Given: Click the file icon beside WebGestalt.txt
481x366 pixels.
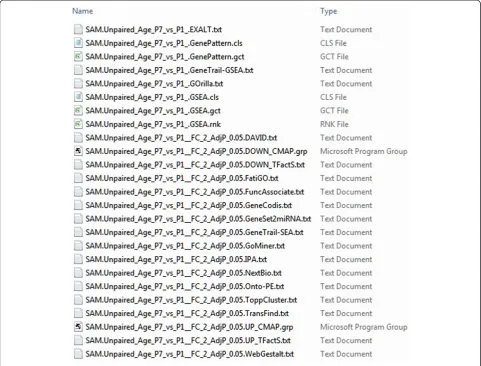Looking at the screenshot, I should [78, 354].
